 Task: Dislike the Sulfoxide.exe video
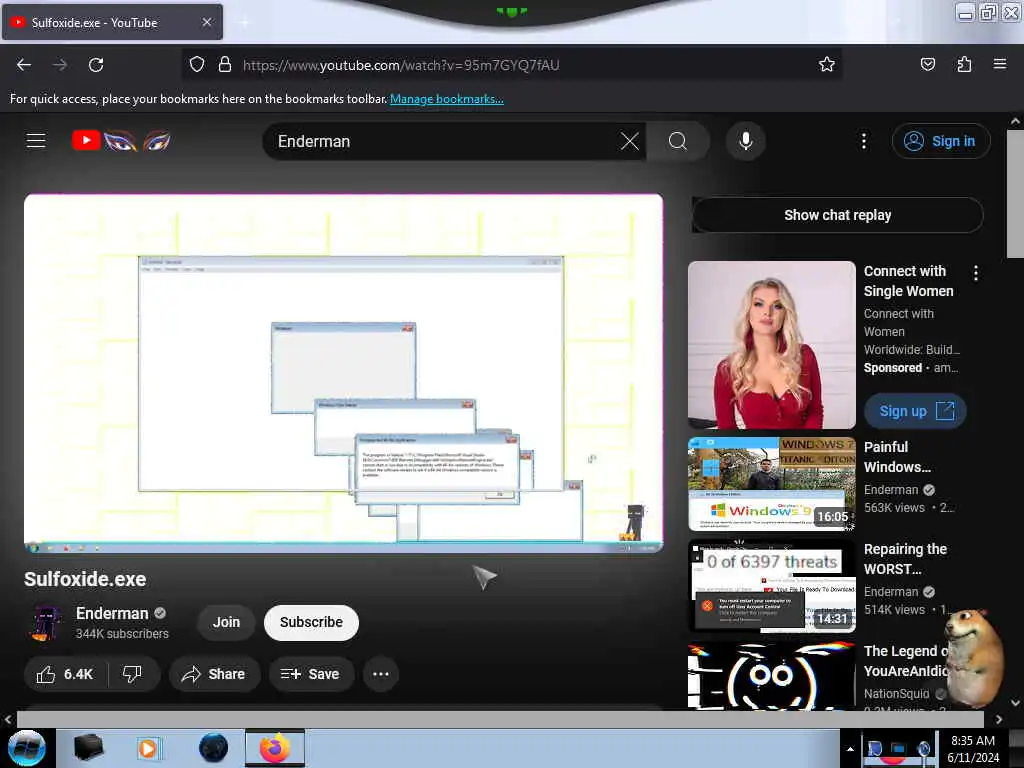click(x=133, y=674)
